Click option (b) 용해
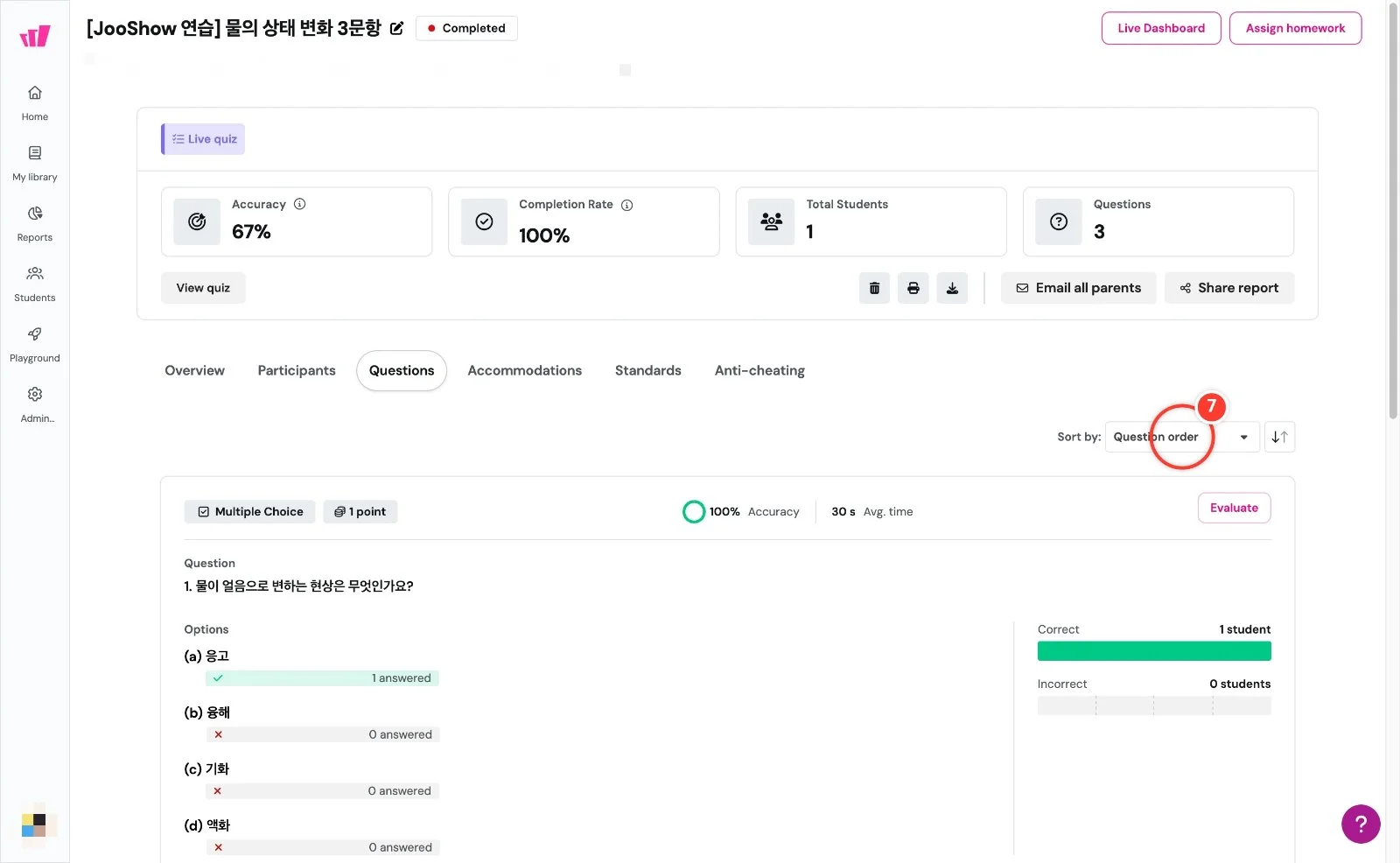This screenshot has height=863, width=1400. 207,712
